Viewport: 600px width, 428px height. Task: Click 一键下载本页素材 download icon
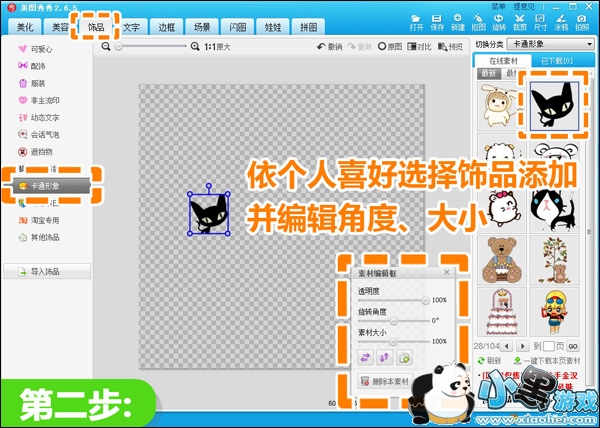517,360
